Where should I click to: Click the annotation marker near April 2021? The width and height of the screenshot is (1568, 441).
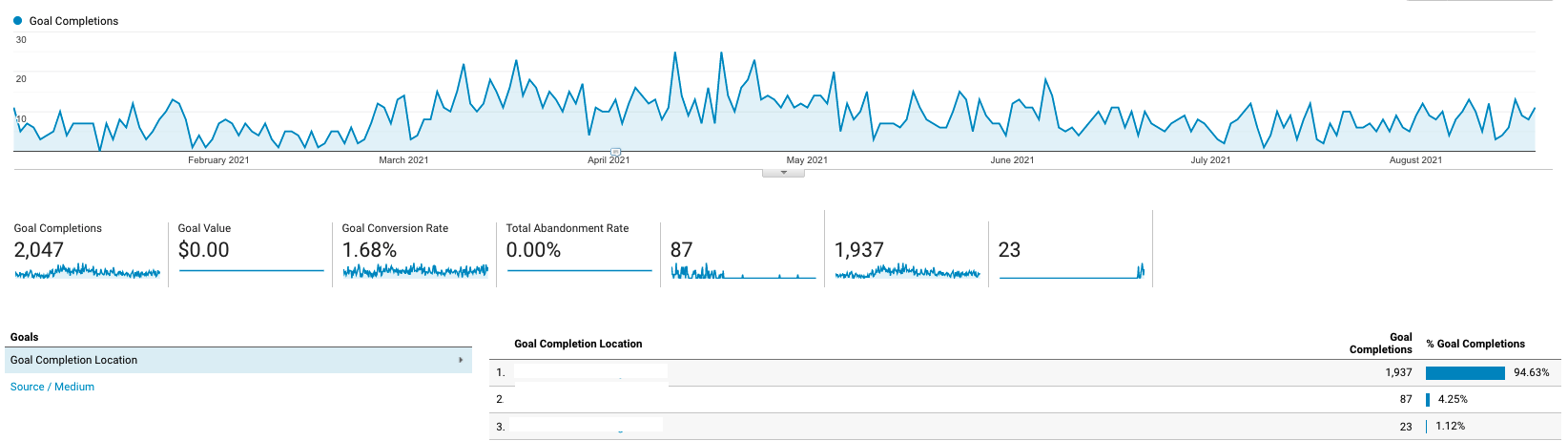pyautogui.click(x=615, y=153)
